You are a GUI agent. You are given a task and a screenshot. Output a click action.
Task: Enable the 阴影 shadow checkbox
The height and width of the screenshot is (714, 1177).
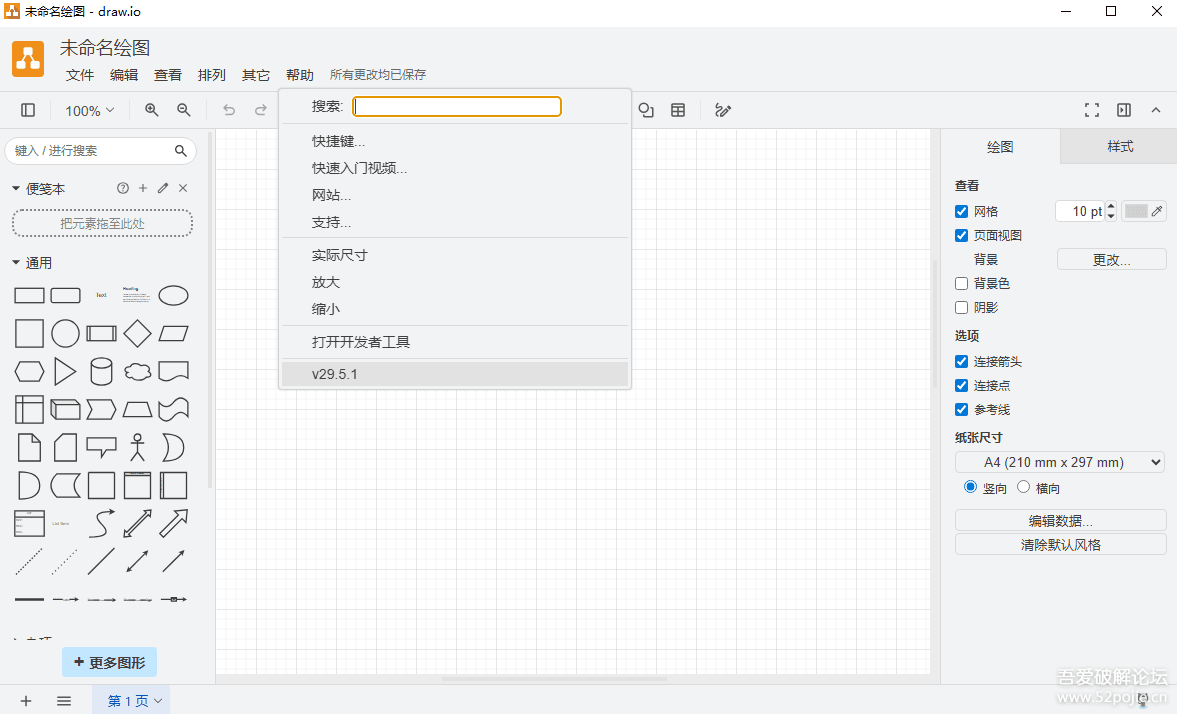click(x=962, y=308)
